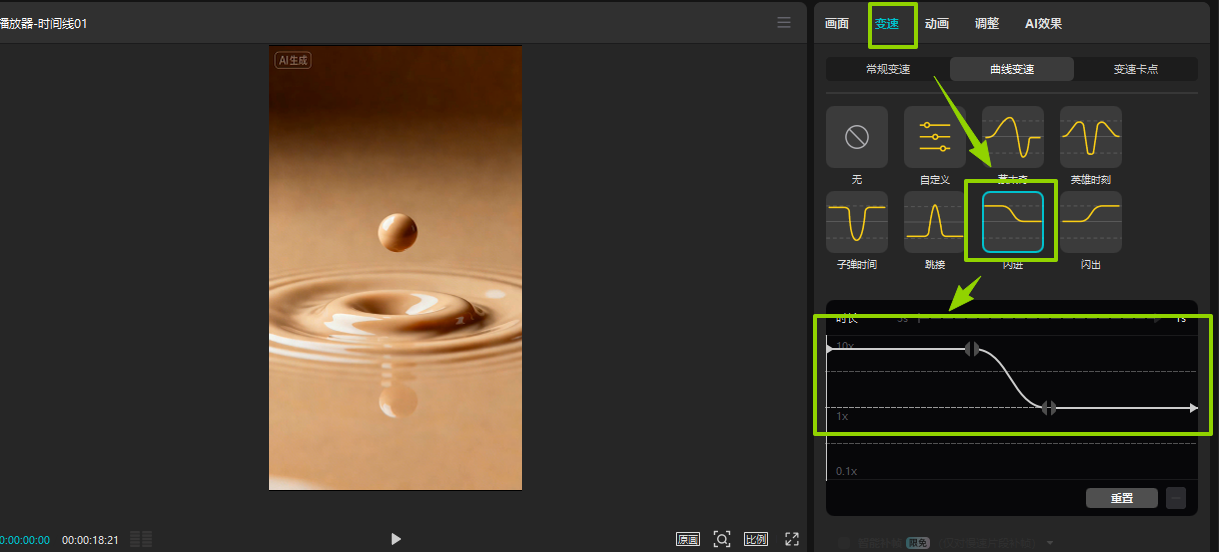Switch to 常规变速 normal speed mode

pyautogui.click(x=888, y=69)
